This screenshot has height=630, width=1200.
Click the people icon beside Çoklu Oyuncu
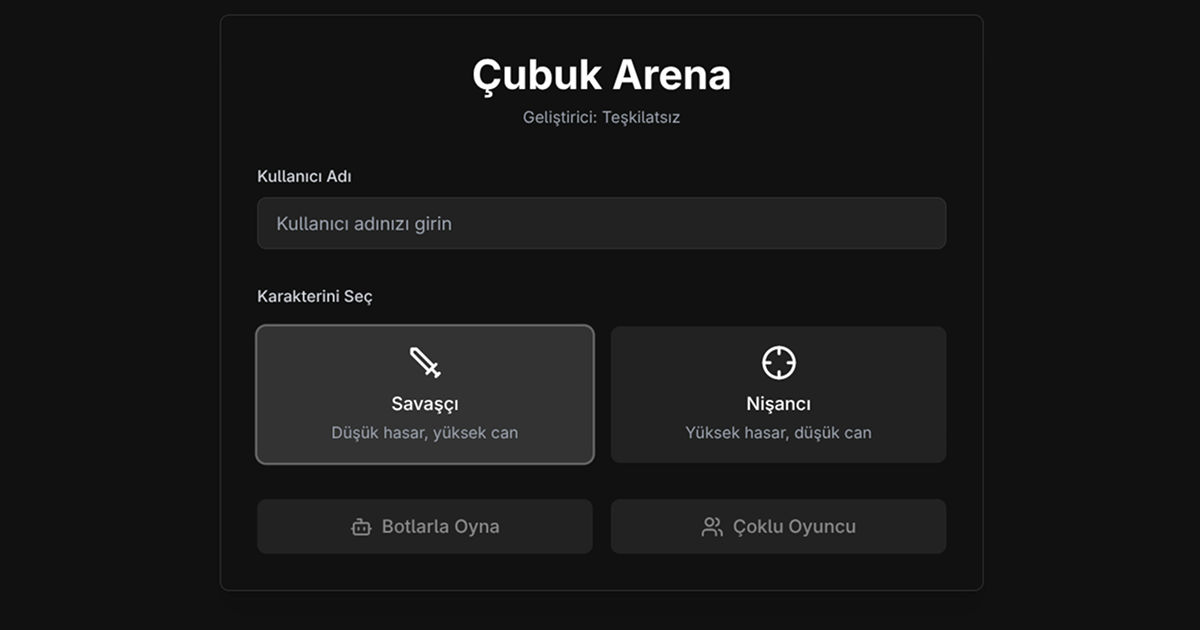click(x=712, y=527)
